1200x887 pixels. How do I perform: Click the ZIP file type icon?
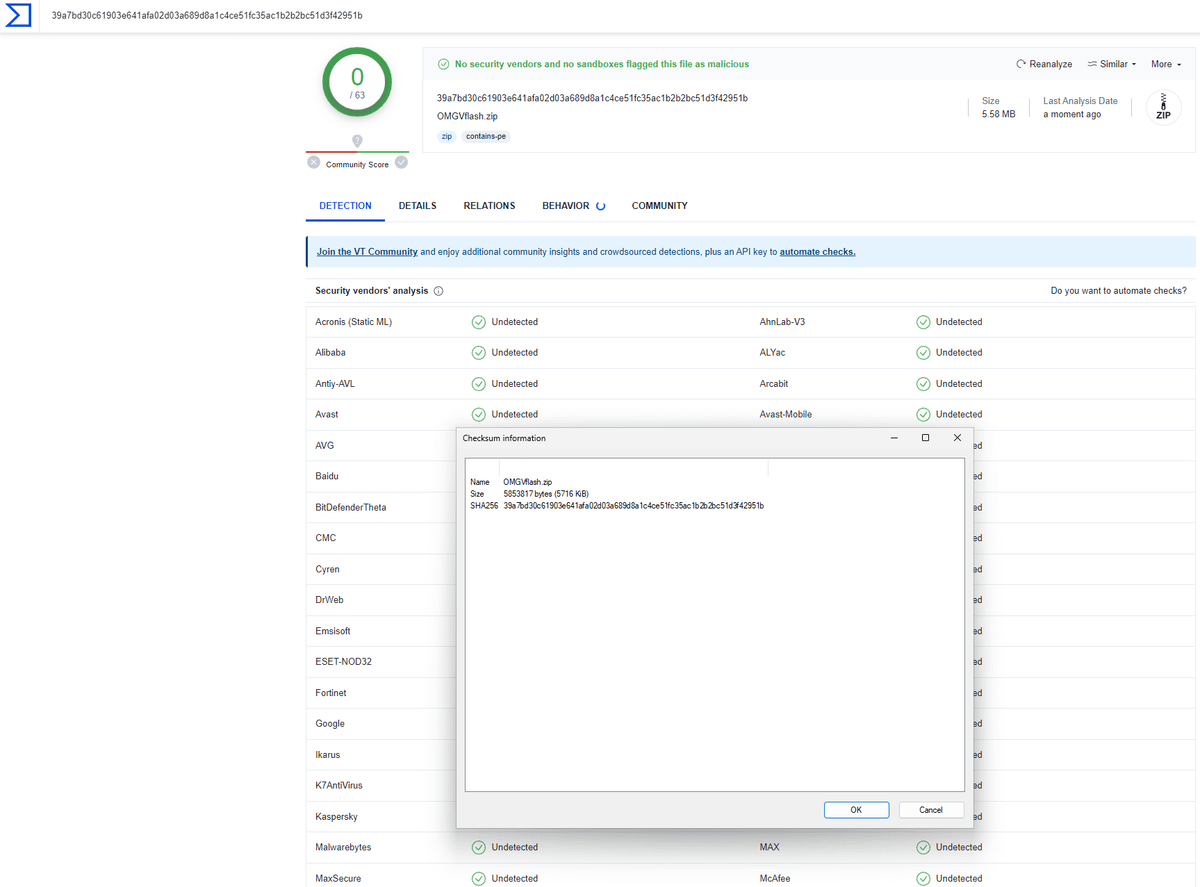(x=1163, y=107)
